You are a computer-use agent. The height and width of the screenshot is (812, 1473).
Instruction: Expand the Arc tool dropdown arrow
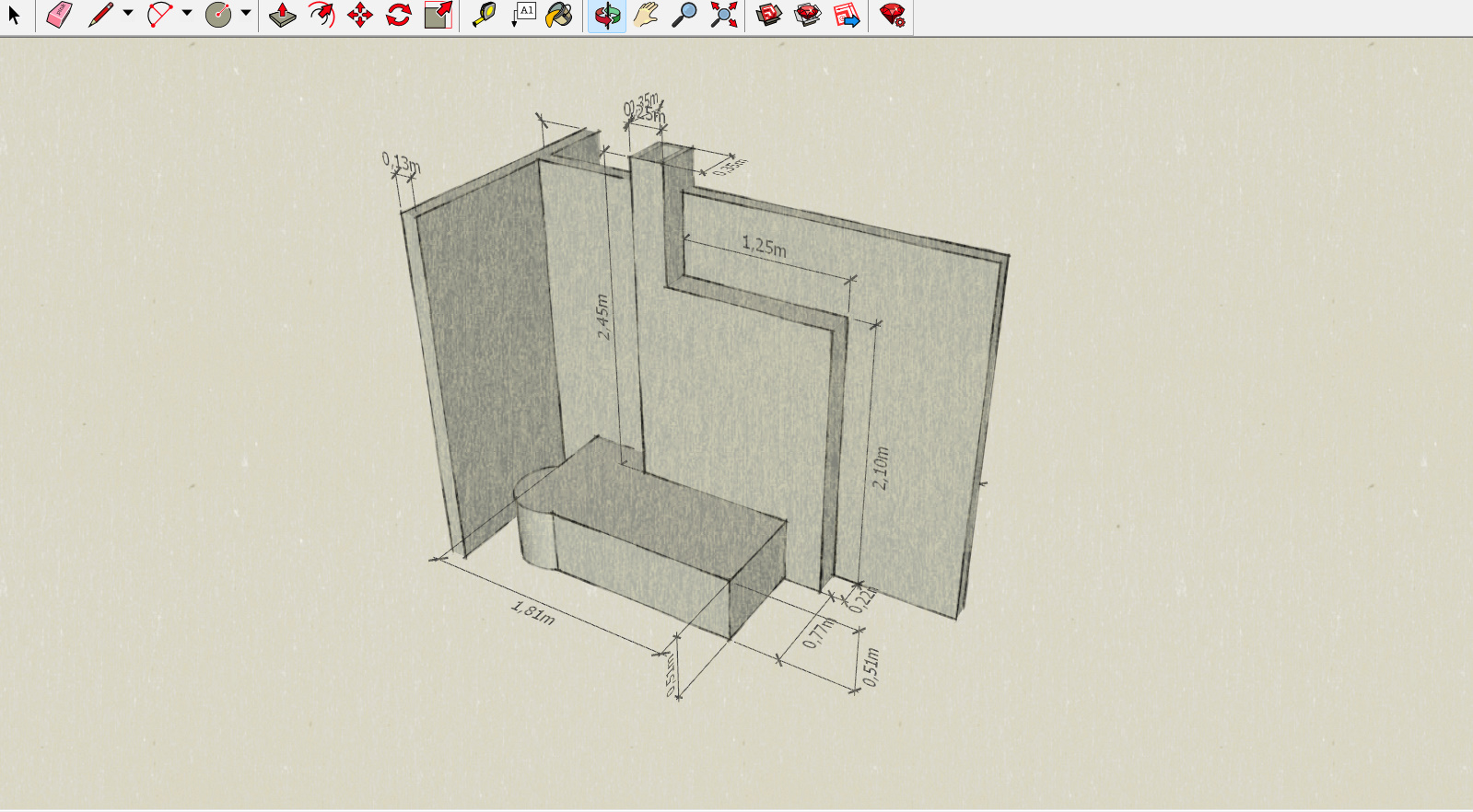click(187, 14)
